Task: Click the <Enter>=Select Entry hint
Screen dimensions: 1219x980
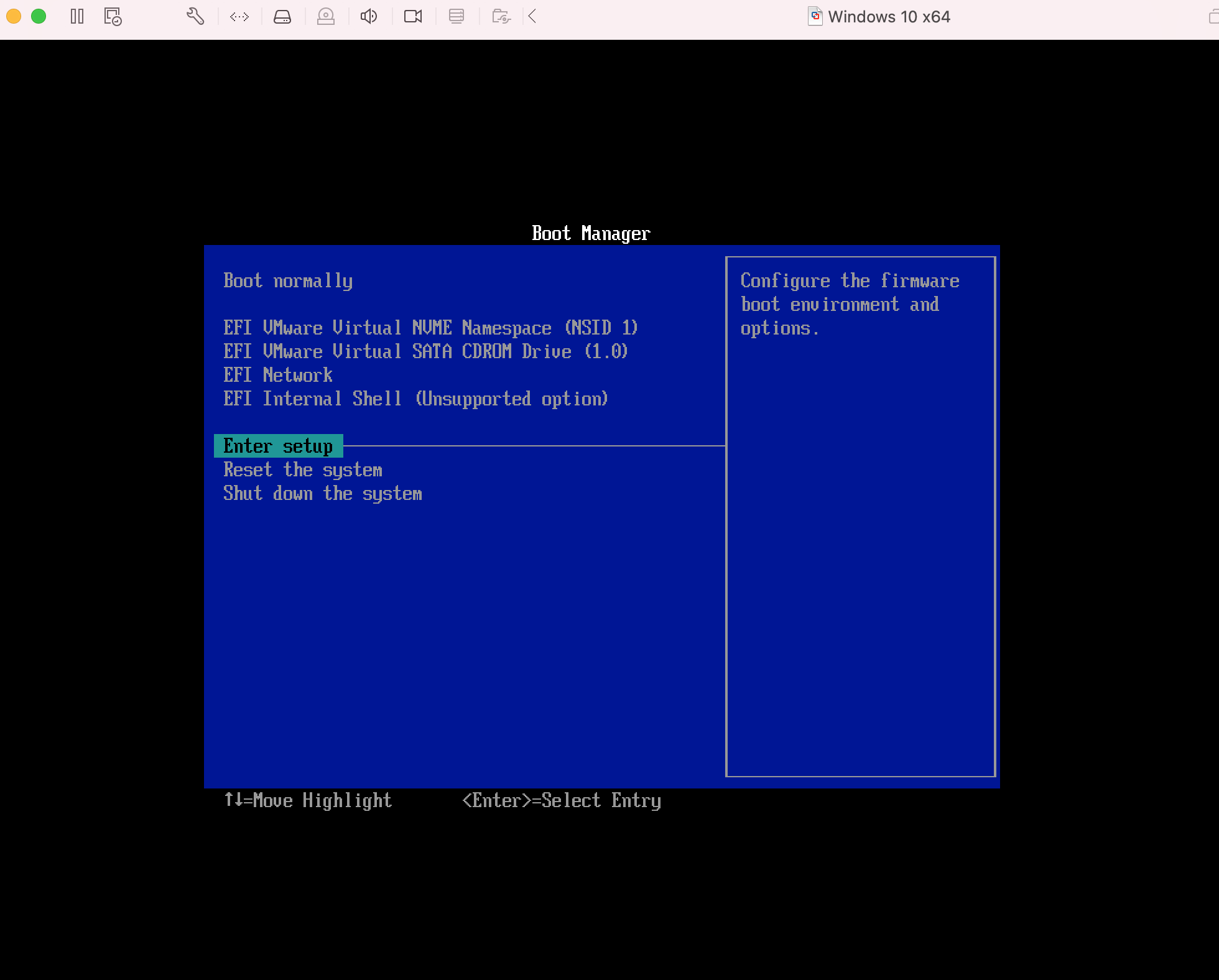Action: click(x=562, y=800)
